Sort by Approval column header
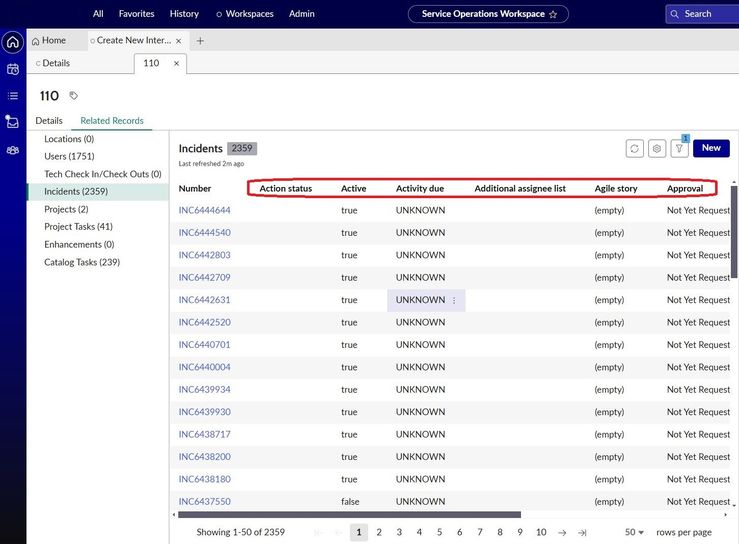 pyautogui.click(x=685, y=189)
